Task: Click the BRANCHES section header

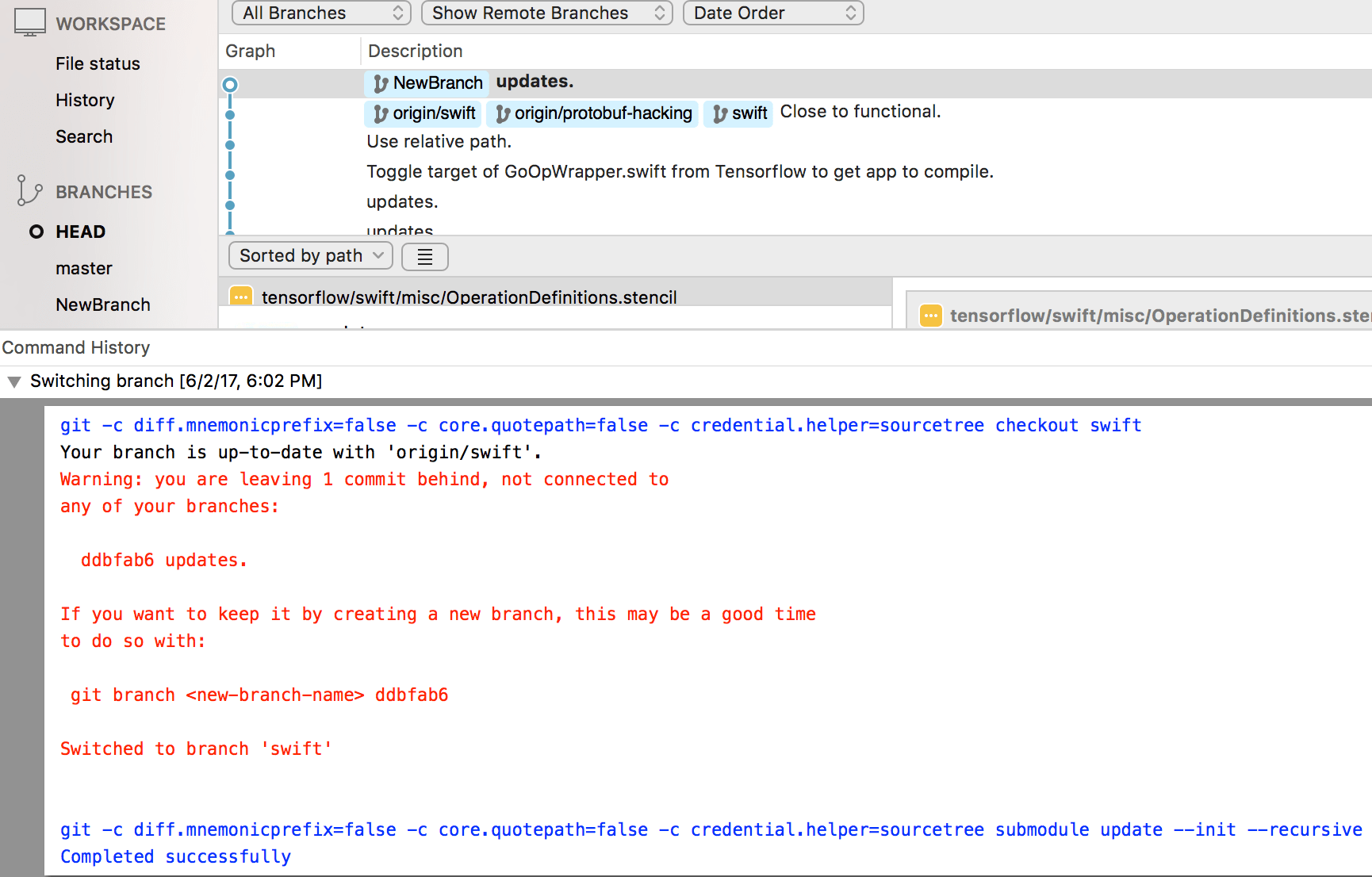Action: (104, 192)
